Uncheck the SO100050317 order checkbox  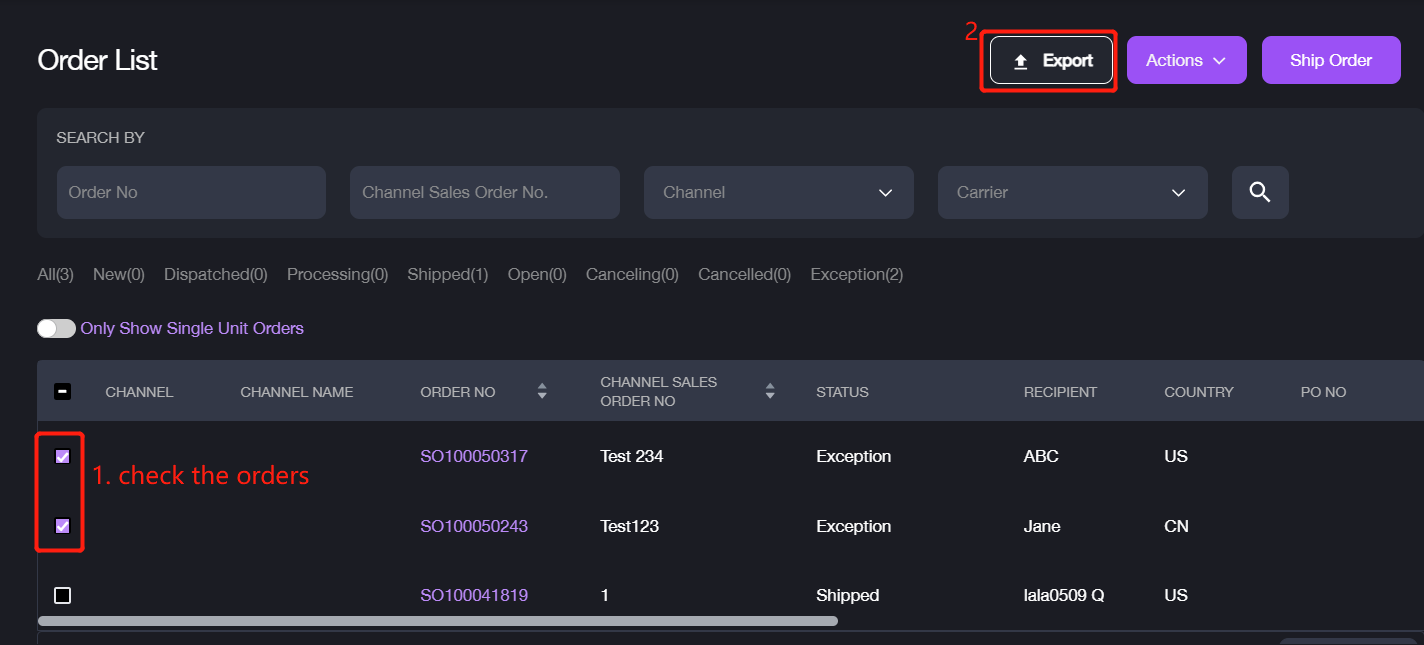pyautogui.click(x=62, y=456)
